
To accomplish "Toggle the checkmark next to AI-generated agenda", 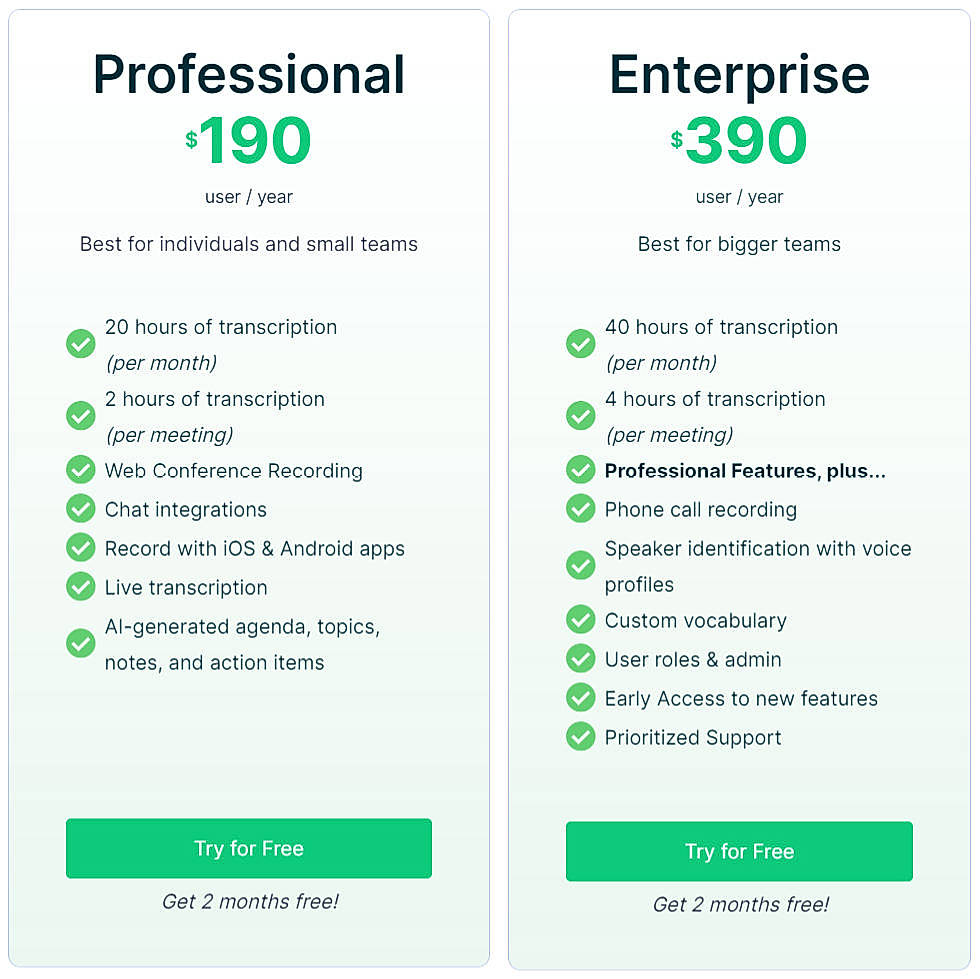I will (x=80, y=643).
